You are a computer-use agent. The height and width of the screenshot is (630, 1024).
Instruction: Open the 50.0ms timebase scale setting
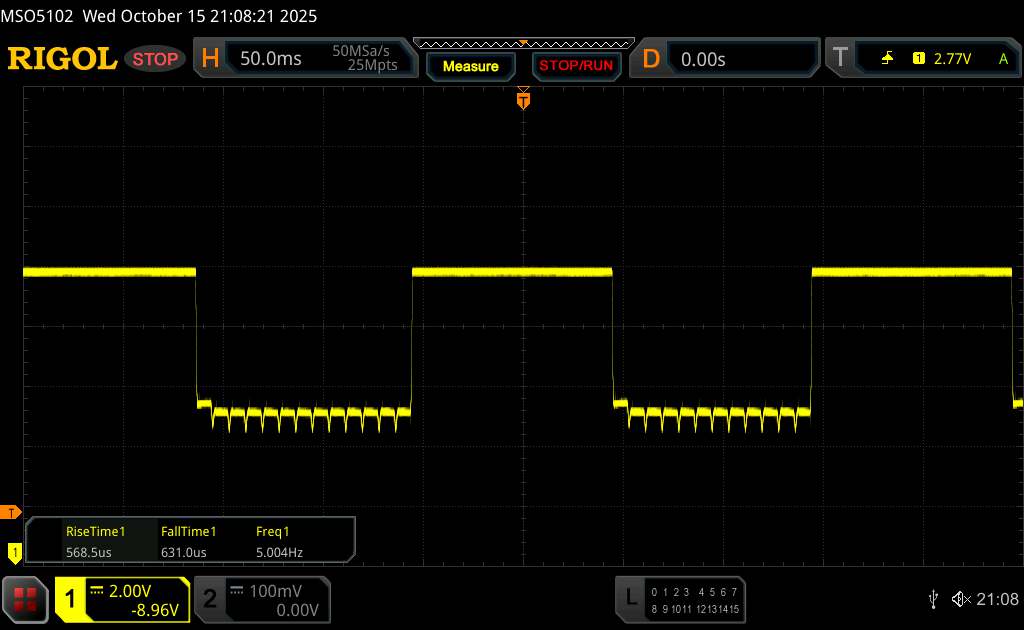pos(271,59)
